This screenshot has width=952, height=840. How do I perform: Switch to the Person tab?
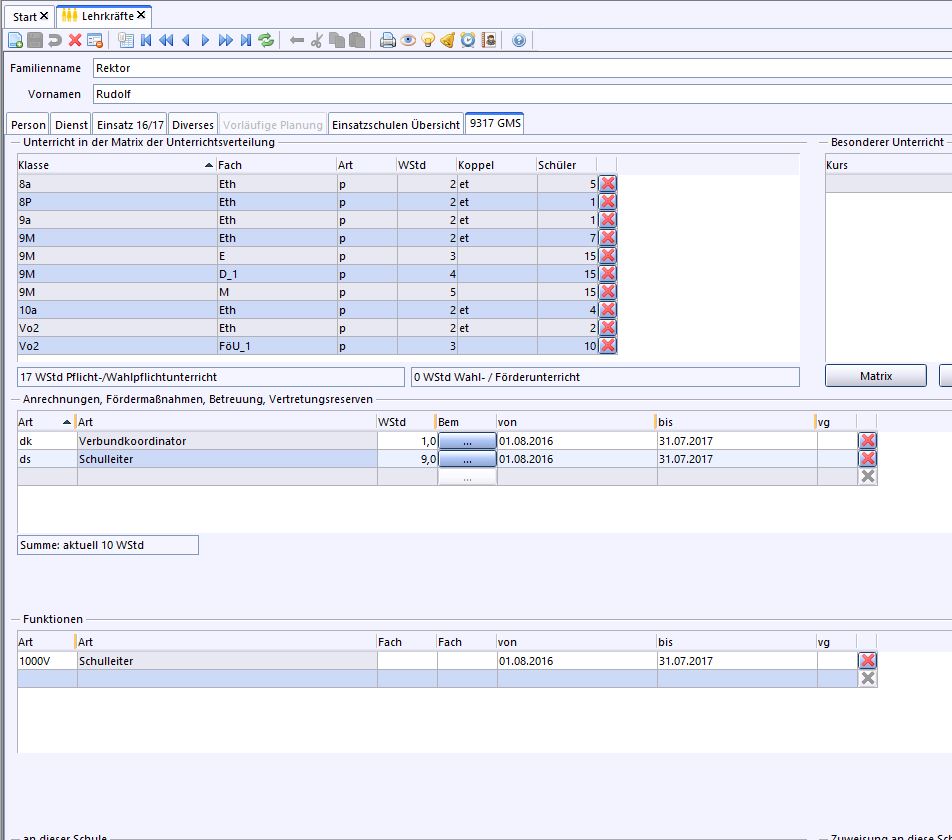pyautogui.click(x=28, y=124)
